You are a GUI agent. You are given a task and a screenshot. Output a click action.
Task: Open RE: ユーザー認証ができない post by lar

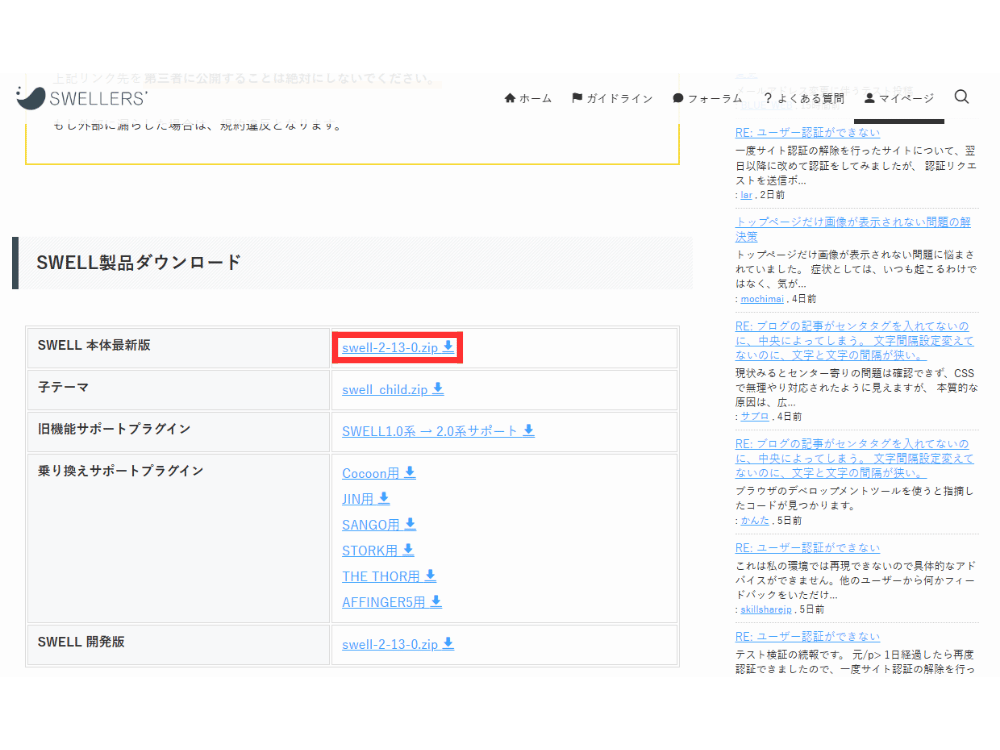pos(807,133)
